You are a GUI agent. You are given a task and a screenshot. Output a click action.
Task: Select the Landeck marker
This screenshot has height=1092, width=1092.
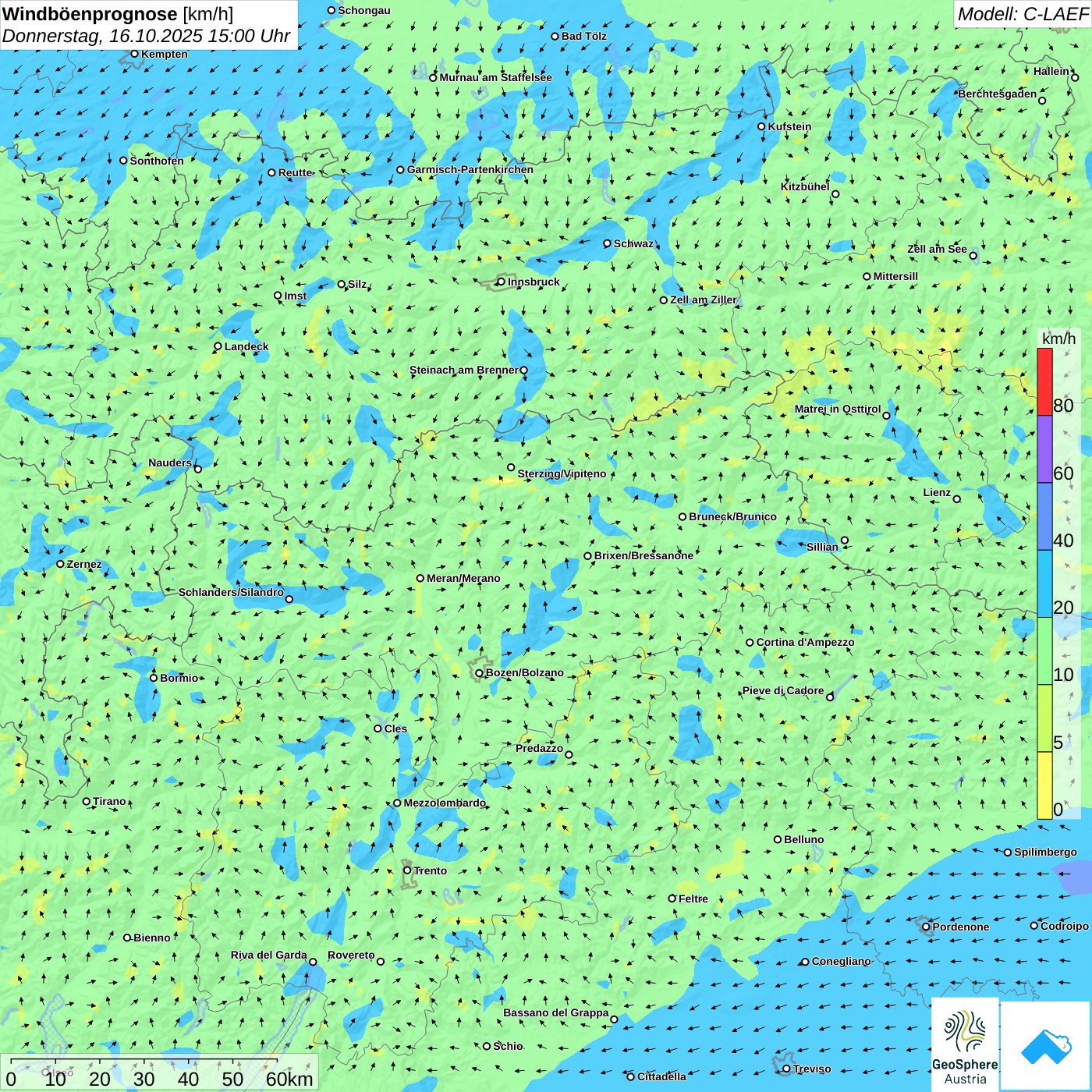[218, 346]
